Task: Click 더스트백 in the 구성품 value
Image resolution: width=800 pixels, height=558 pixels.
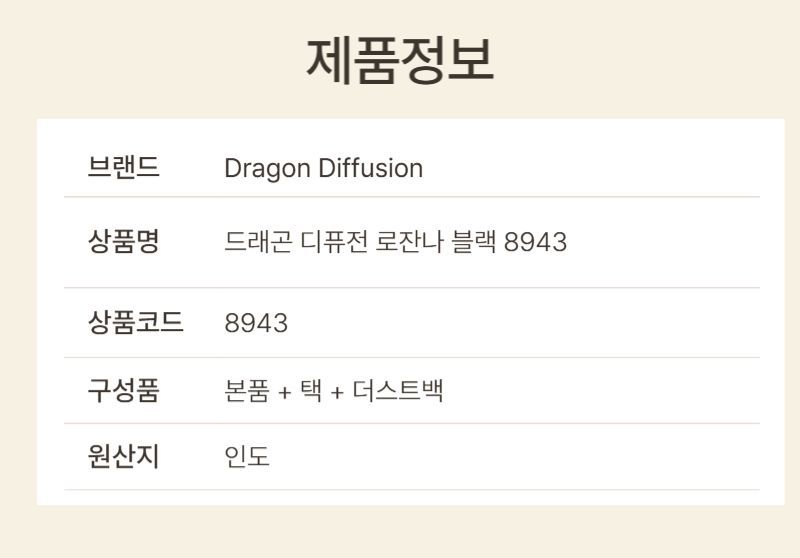Action: (x=397, y=391)
